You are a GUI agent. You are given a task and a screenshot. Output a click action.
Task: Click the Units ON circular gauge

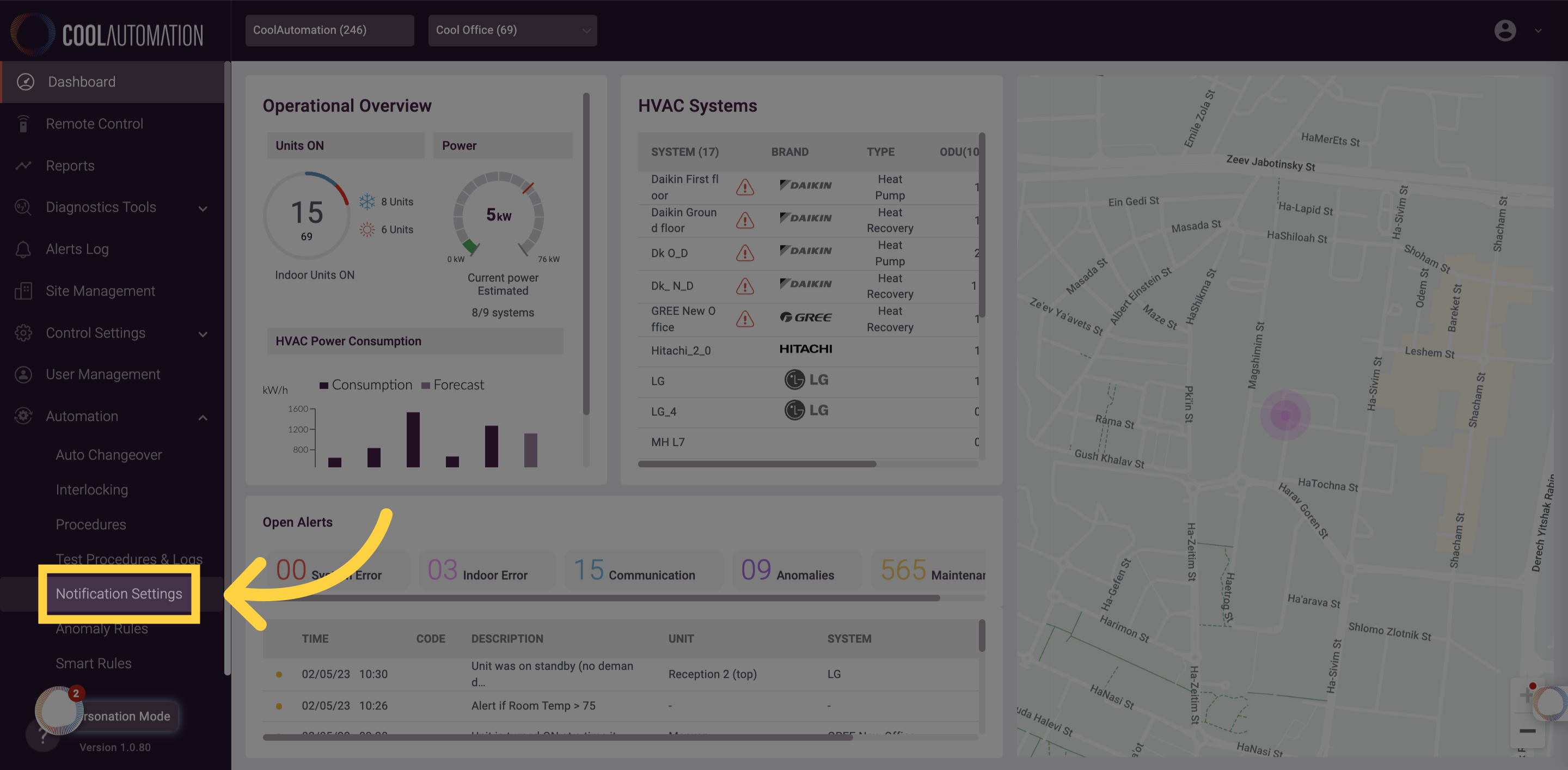coord(306,215)
